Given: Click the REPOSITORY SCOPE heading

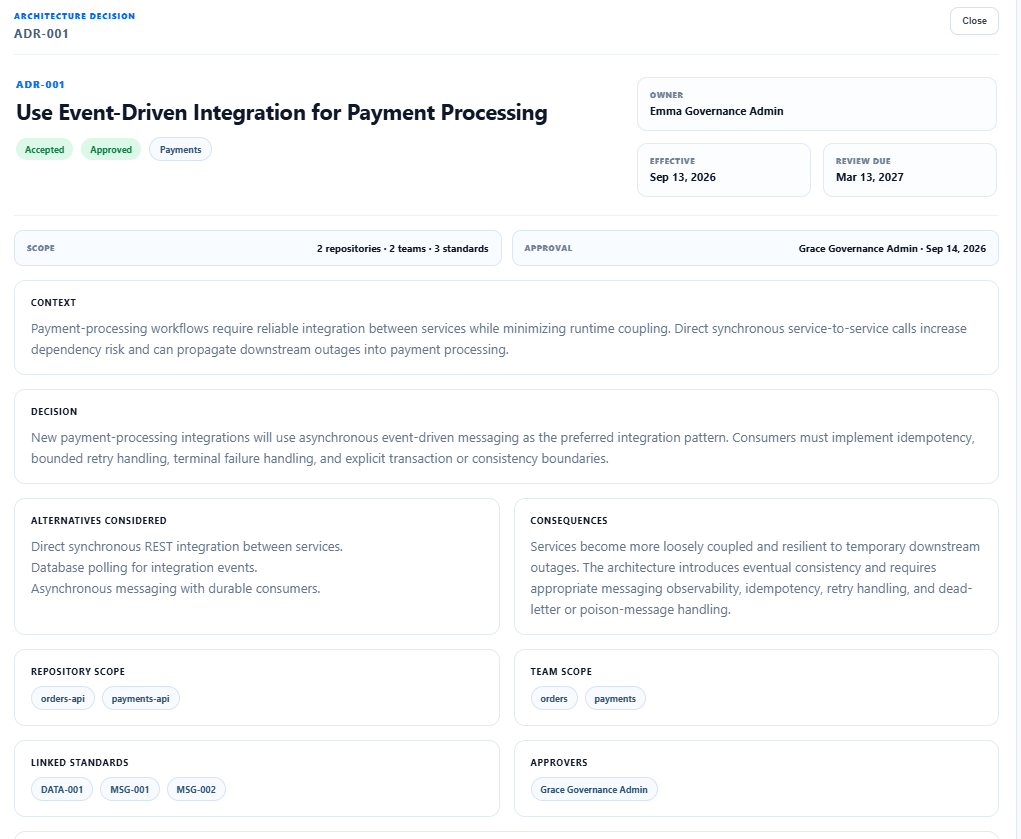Looking at the screenshot, I should tap(77, 672).
